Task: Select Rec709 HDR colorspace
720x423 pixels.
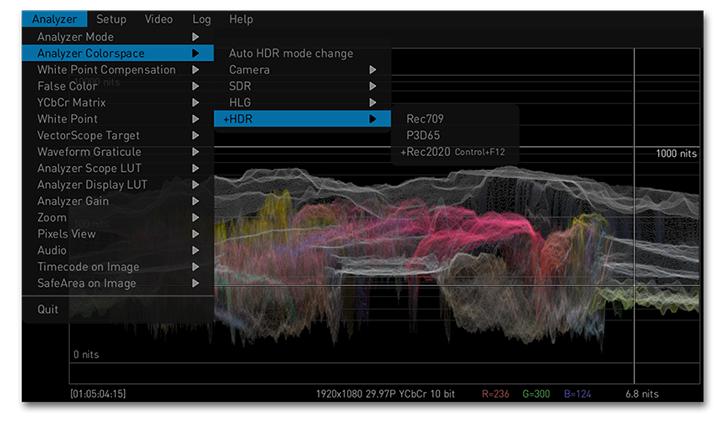Action: point(424,119)
